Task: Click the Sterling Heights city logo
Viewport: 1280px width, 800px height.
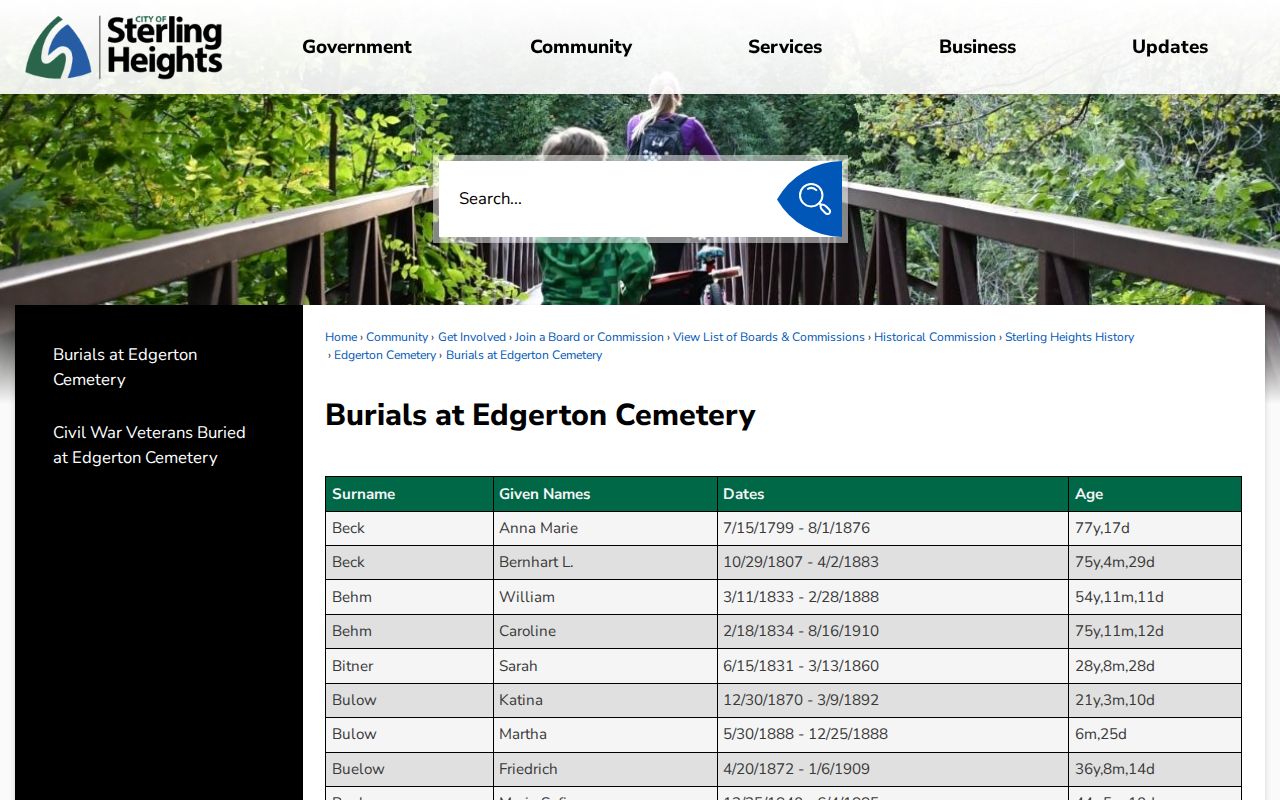Action: tap(124, 47)
